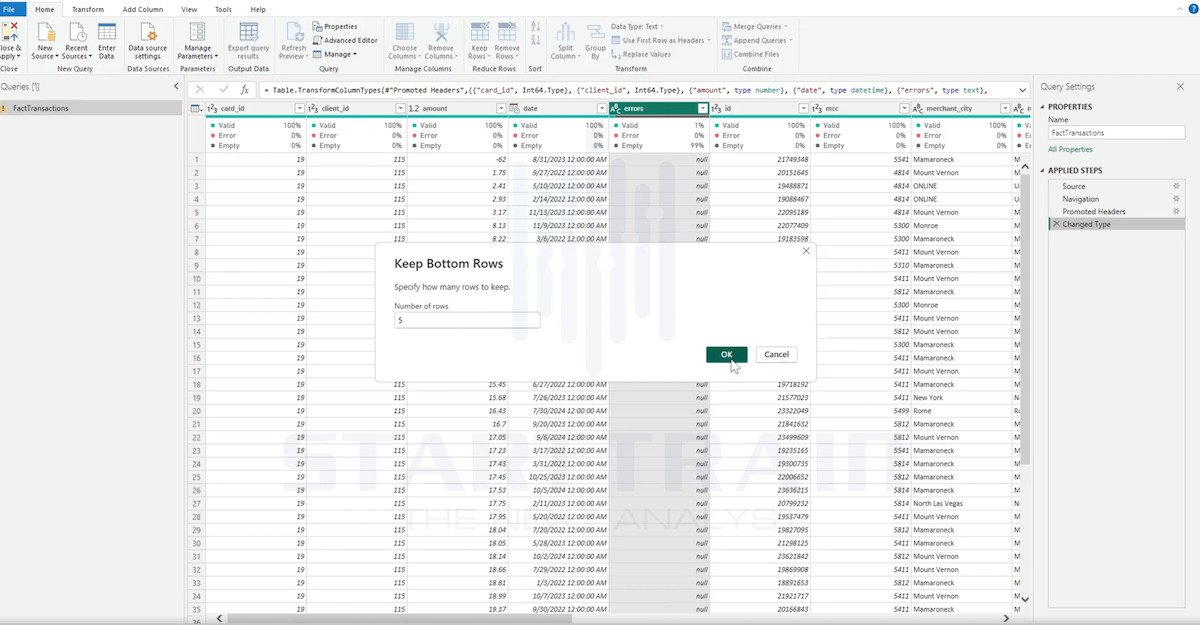Click the Manage Parameters icon
The width and height of the screenshot is (1200, 625).
point(198,32)
